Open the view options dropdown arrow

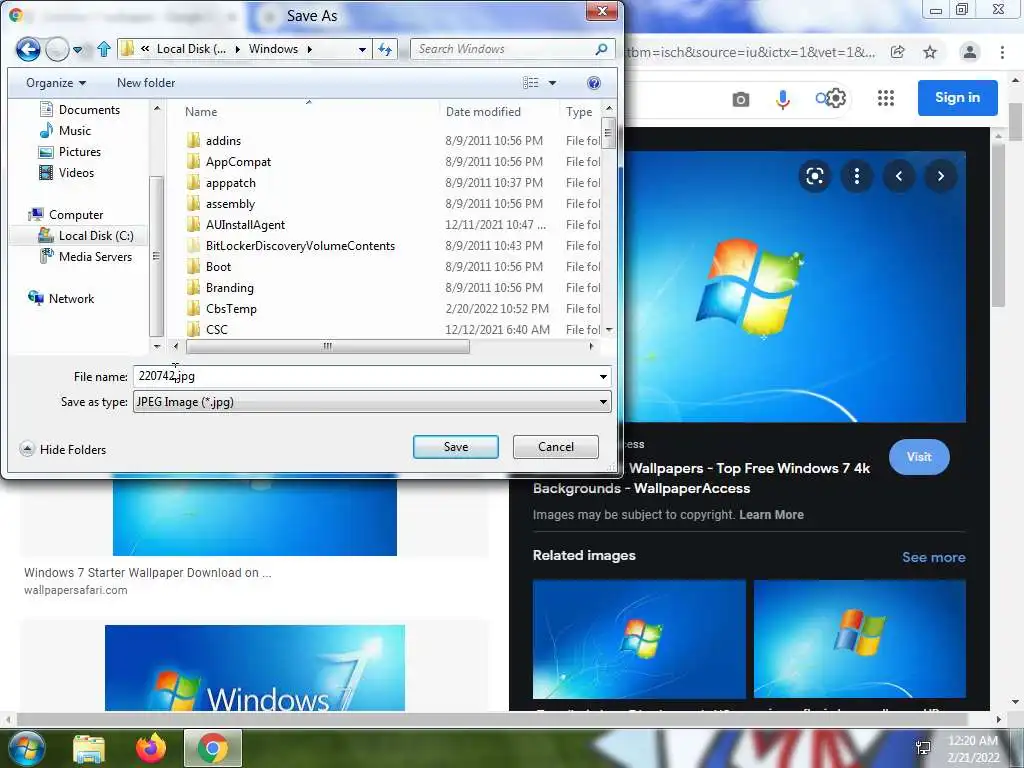pyautogui.click(x=552, y=83)
